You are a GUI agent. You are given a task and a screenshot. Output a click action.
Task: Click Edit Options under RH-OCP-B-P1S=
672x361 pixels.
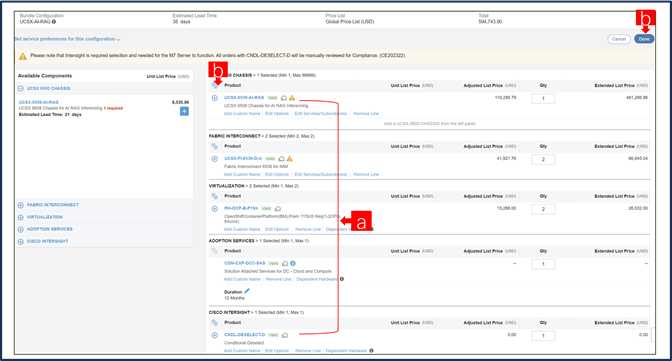[x=277, y=229]
